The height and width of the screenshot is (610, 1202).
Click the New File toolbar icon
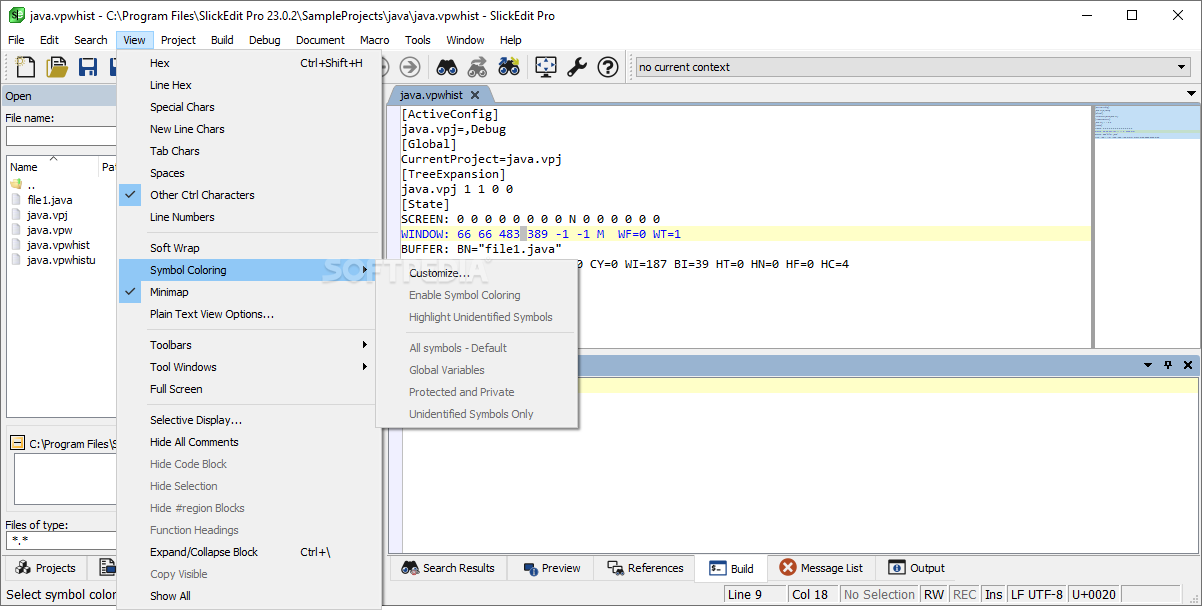(x=26, y=67)
